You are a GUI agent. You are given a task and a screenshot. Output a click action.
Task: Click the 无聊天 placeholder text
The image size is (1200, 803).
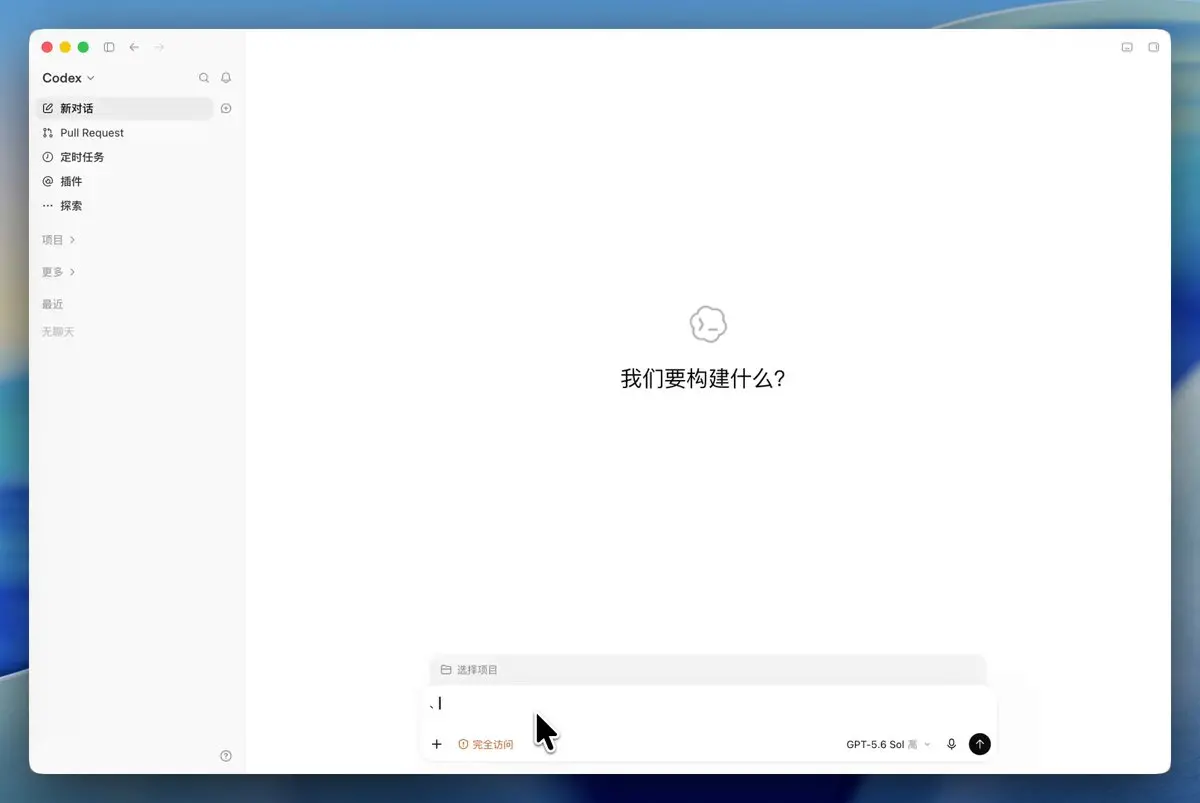pos(58,331)
